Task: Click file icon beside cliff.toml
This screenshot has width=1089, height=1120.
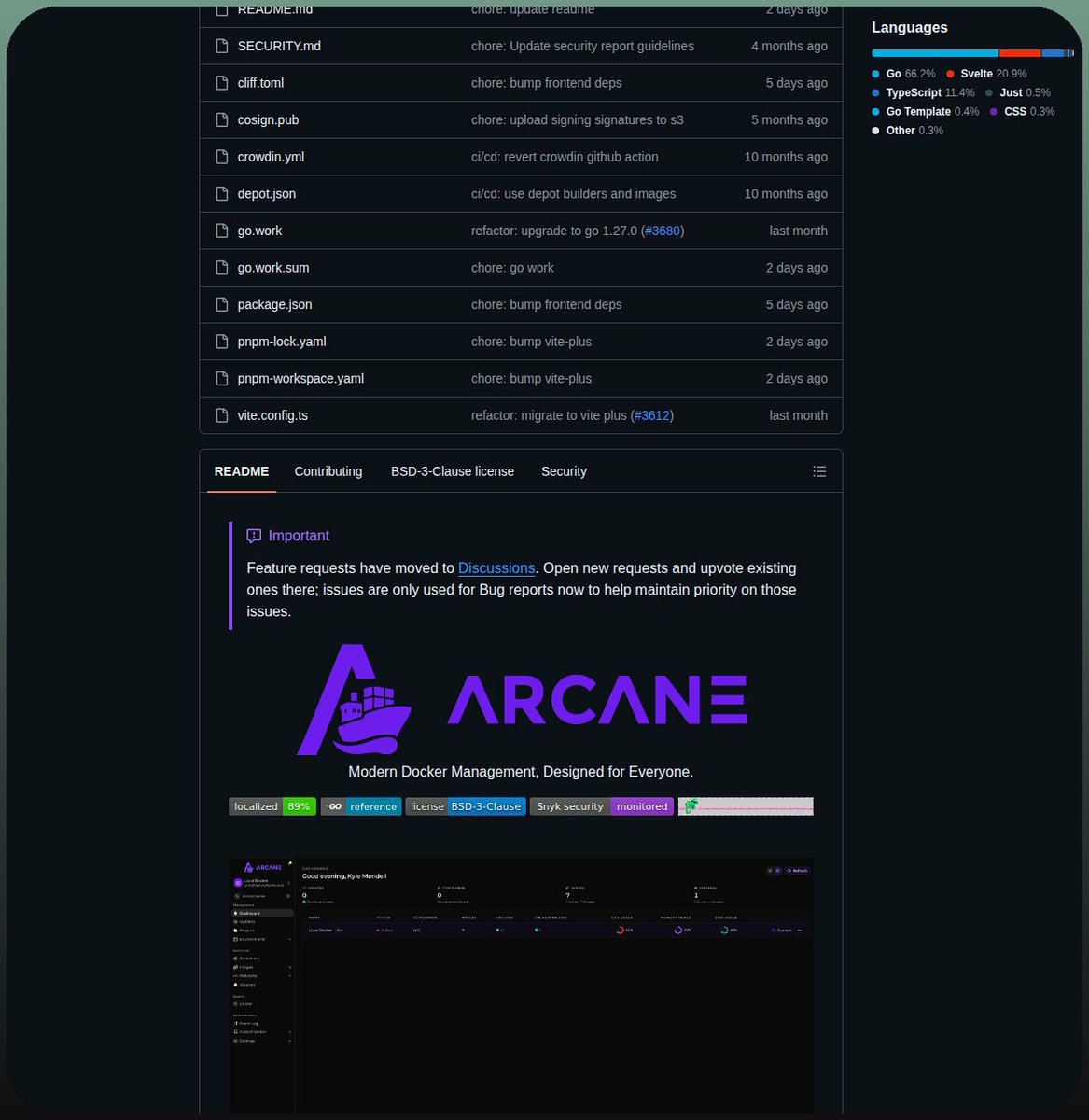Action: 221,83
